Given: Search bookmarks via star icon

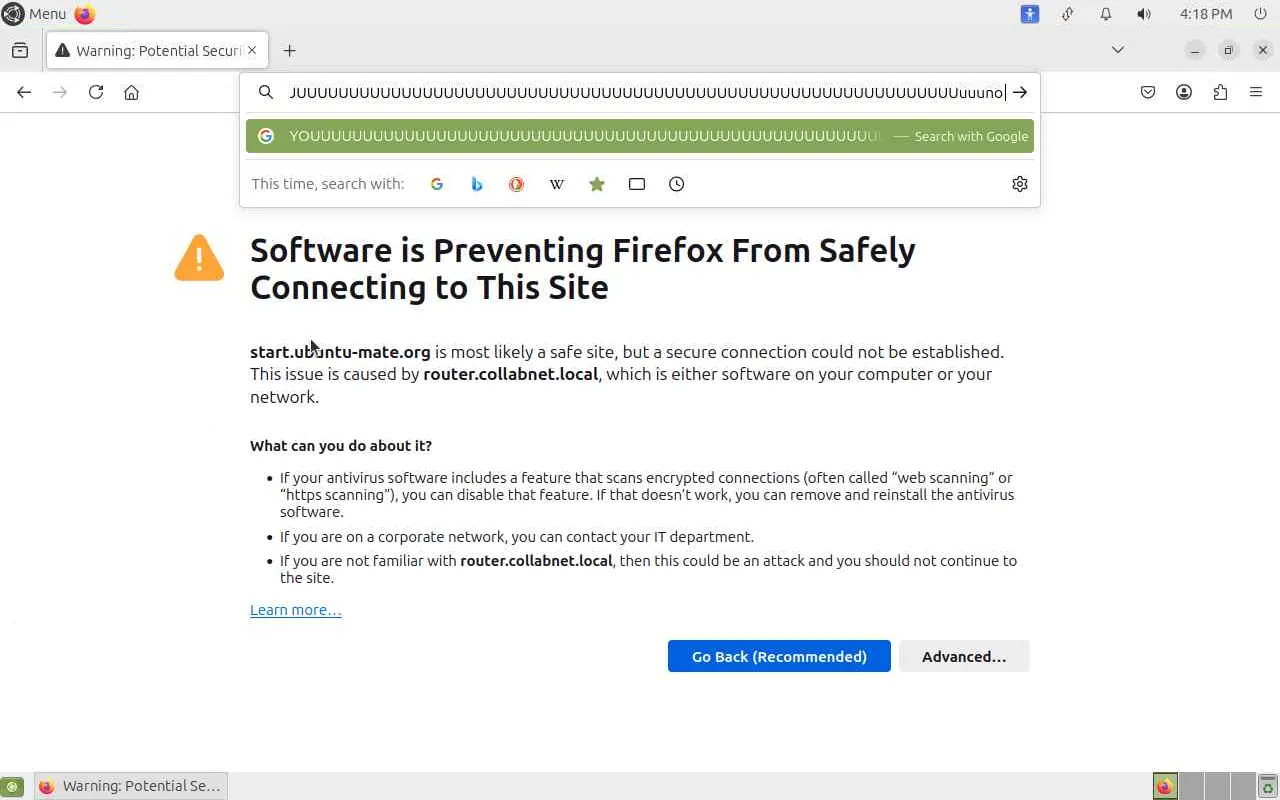Looking at the screenshot, I should 597,184.
